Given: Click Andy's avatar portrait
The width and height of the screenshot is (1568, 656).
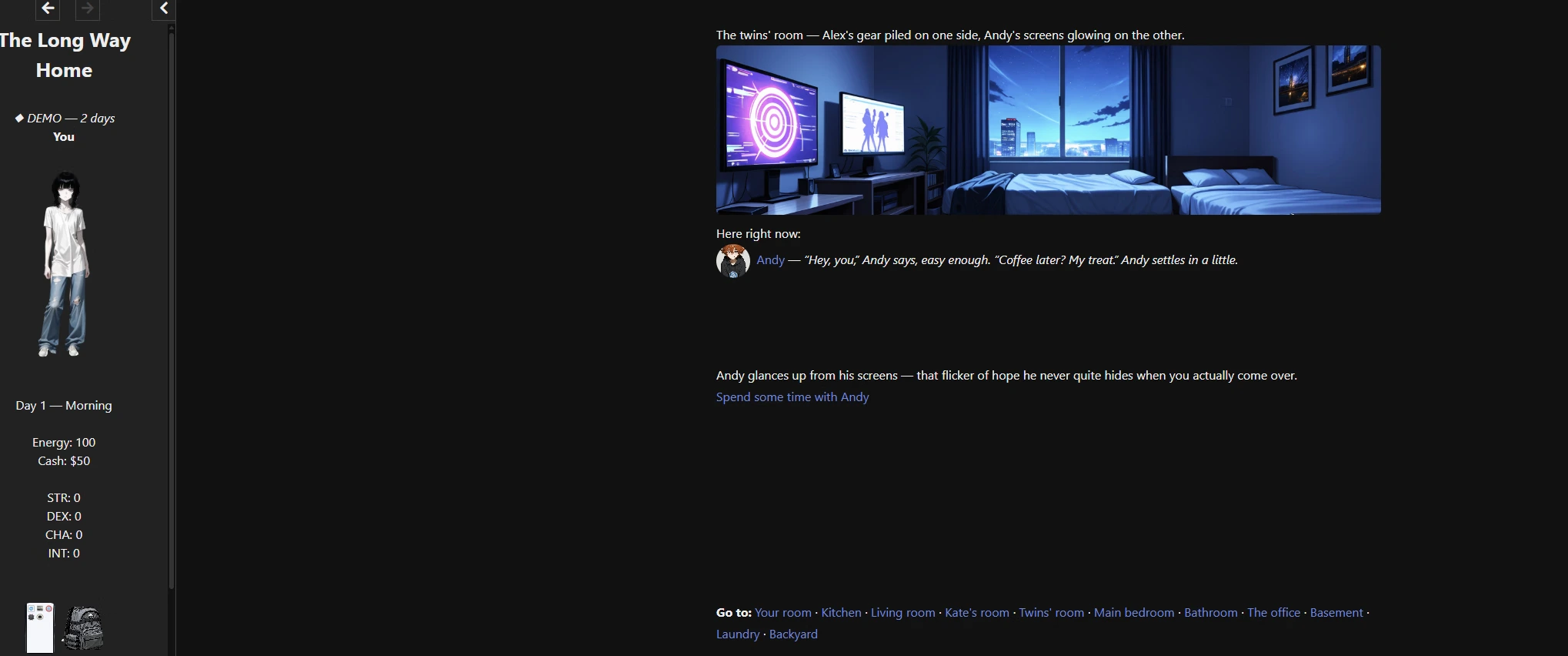Looking at the screenshot, I should [733, 261].
